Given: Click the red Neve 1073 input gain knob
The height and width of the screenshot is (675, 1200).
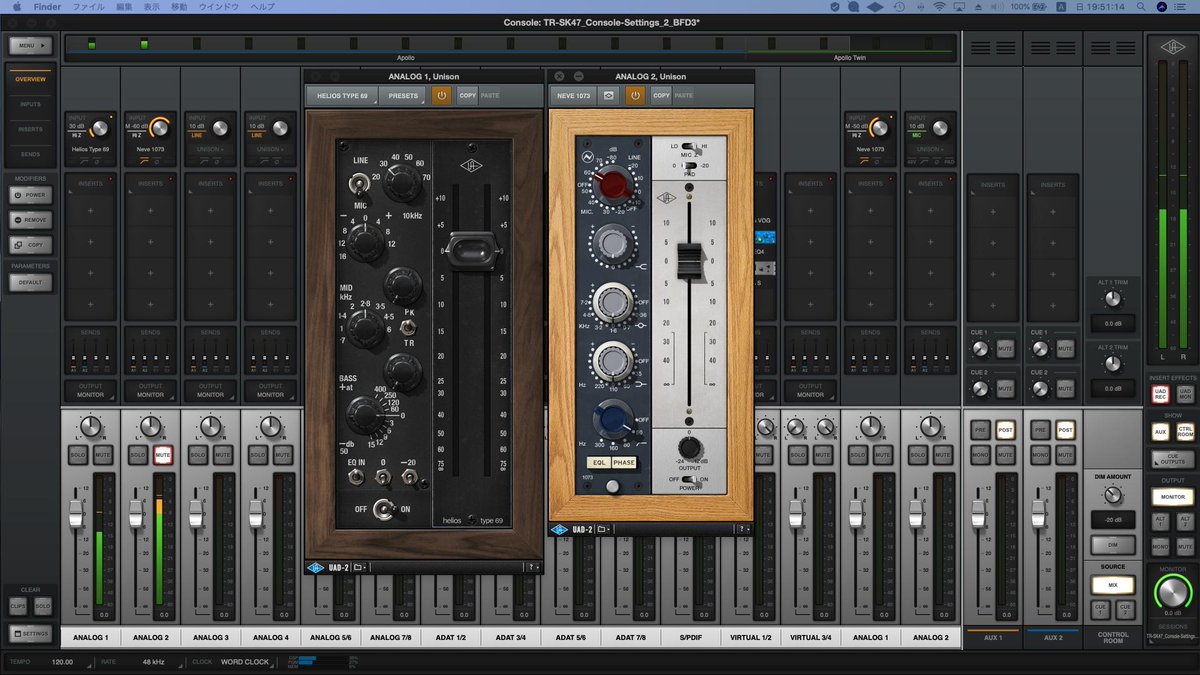Looking at the screenshot, I should tap(611, 185).
